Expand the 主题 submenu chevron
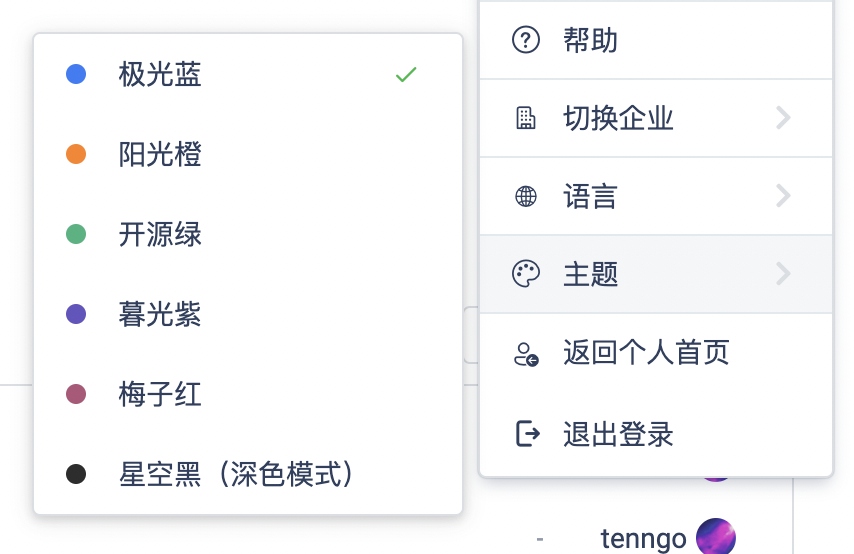Viewport: 854px width, 554px height. coord(783,273)
